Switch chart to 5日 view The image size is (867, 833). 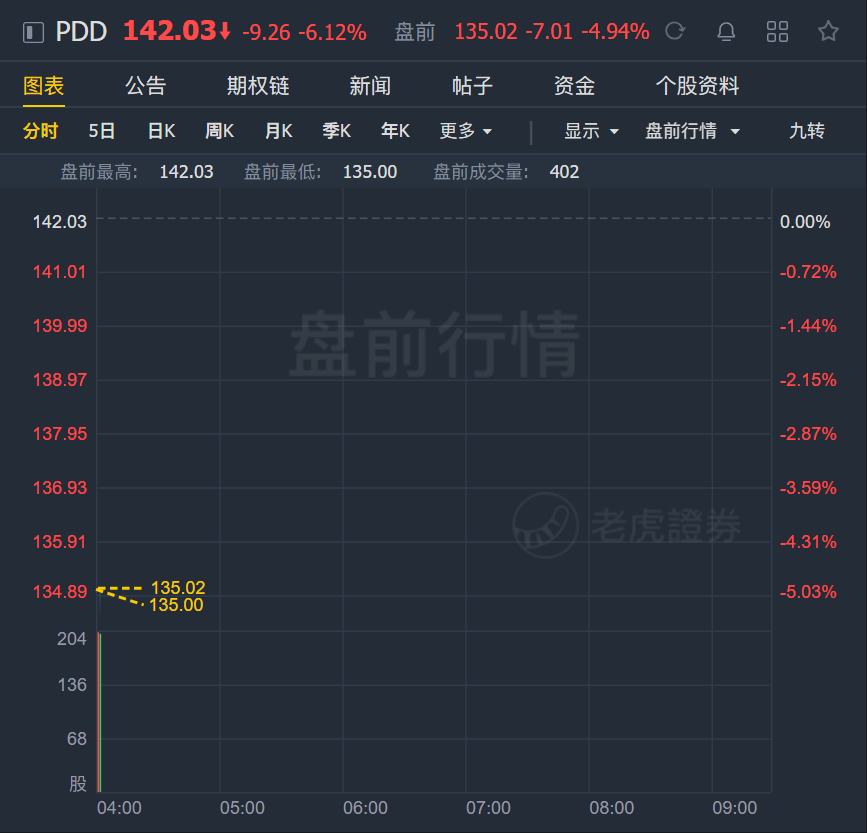tap(102, 131)
